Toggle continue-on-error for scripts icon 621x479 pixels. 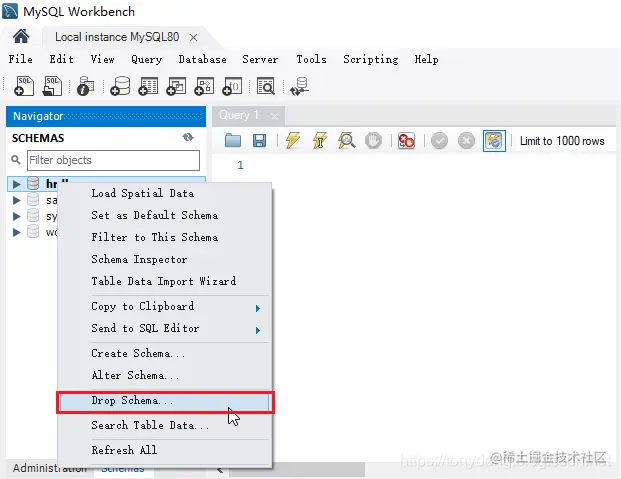point(406,141)
